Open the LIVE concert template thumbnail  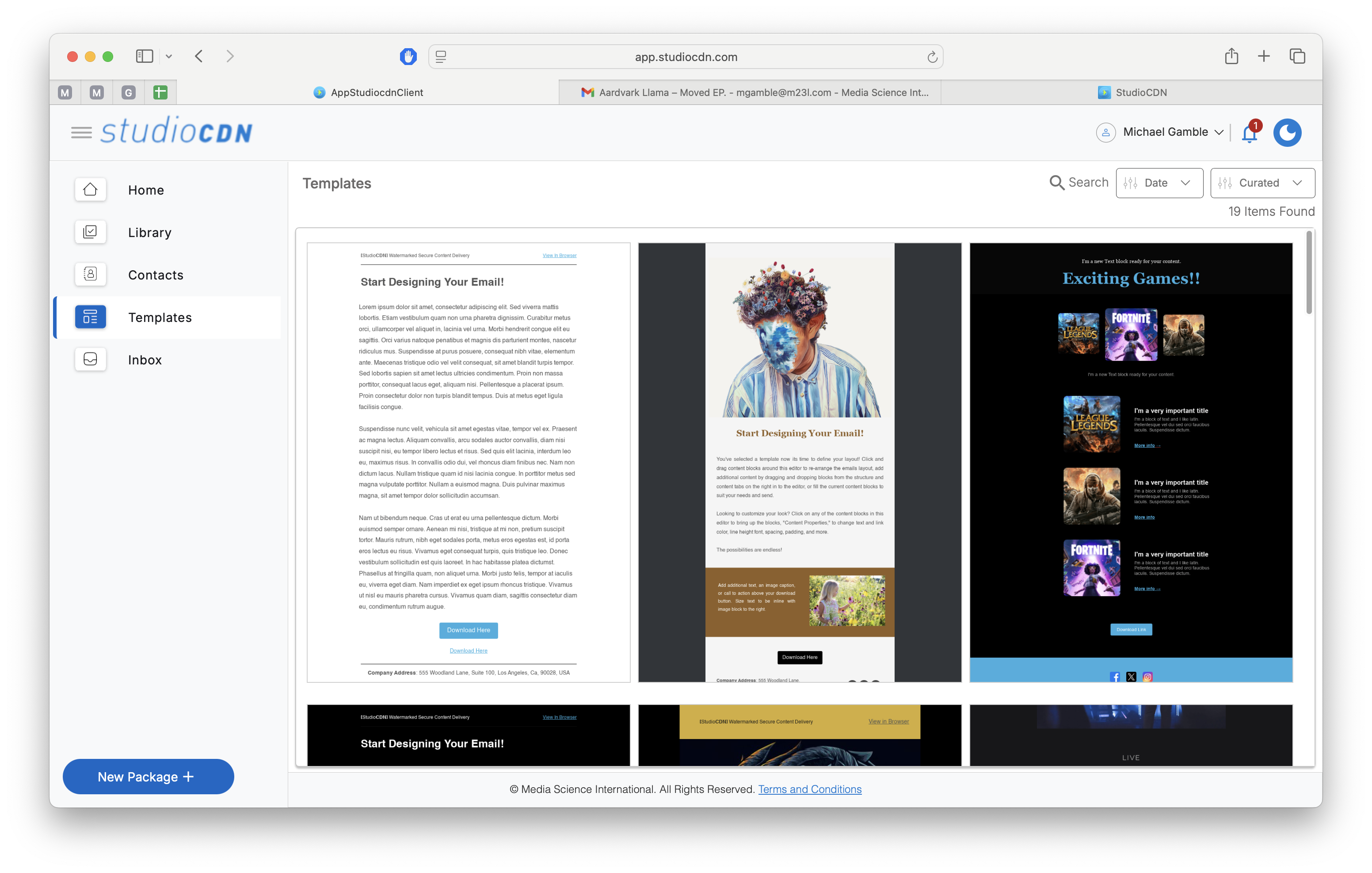(x=1131, y=735)
